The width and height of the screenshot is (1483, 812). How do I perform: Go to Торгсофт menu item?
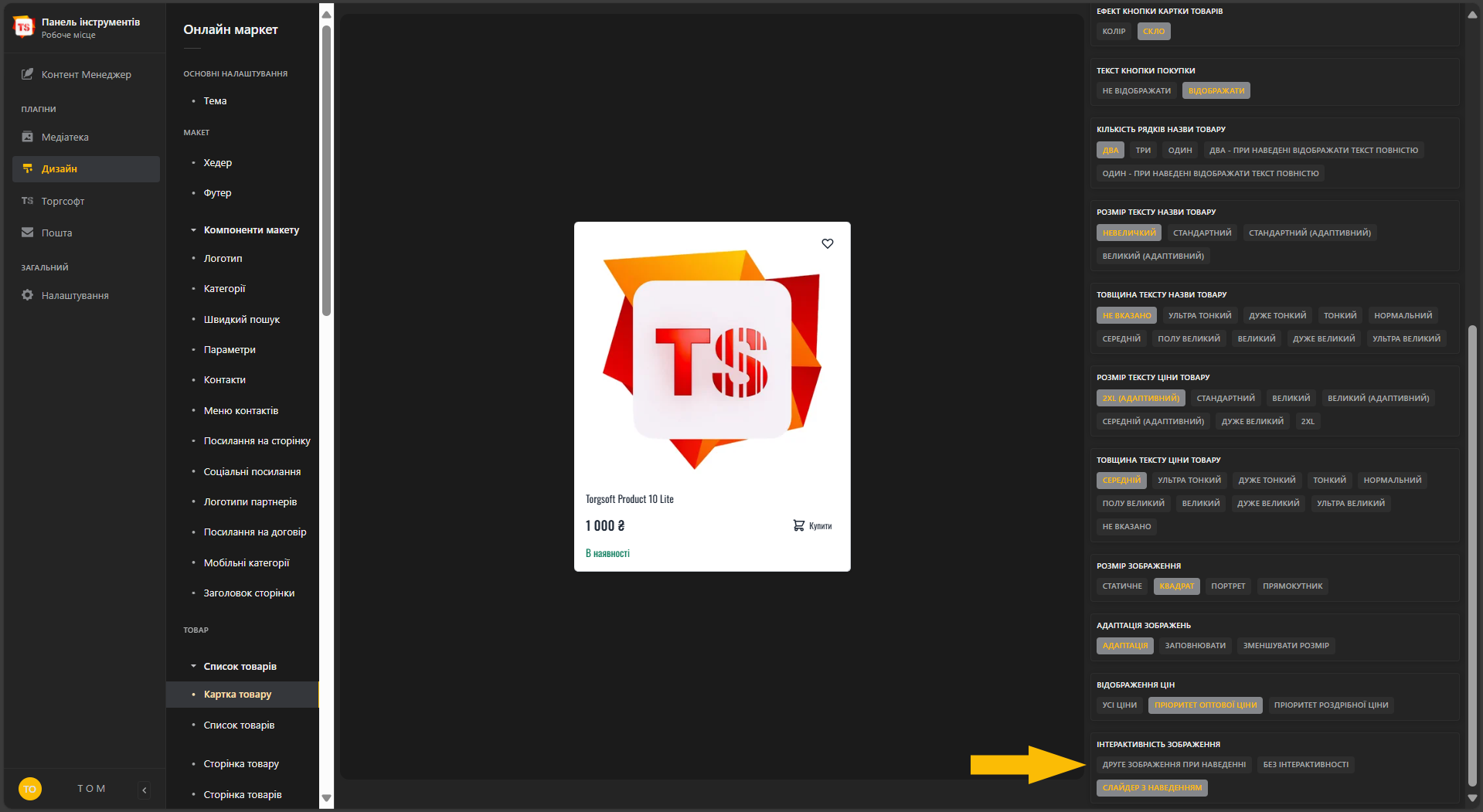tap(86, 201)
